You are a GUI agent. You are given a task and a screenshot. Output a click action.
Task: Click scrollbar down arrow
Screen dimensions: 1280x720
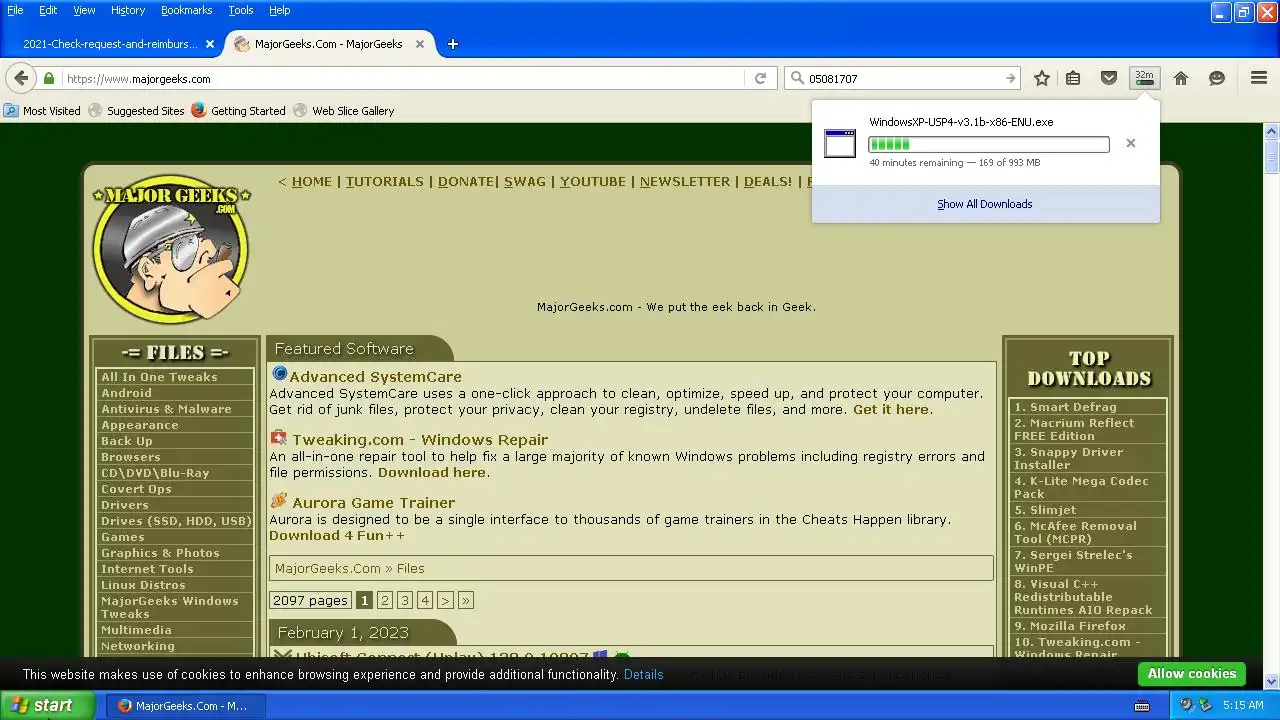coord(1272,681)
